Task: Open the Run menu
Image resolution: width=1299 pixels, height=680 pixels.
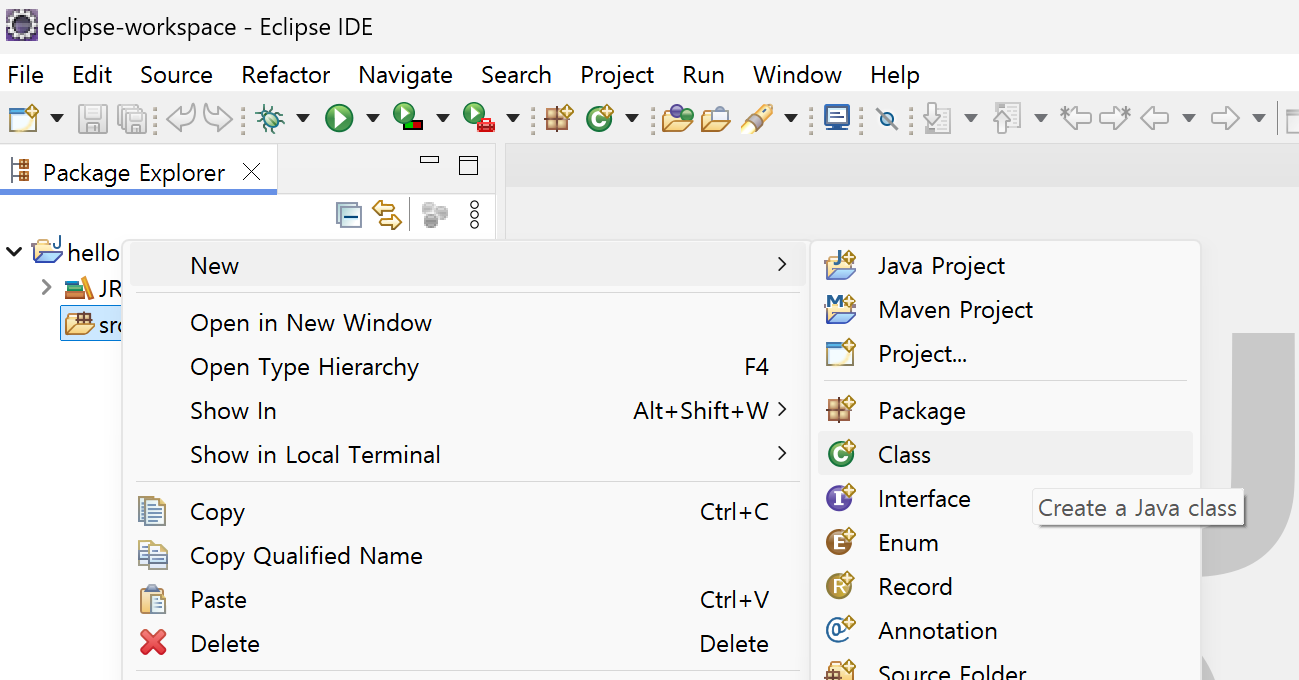Action: click(704, 75)
